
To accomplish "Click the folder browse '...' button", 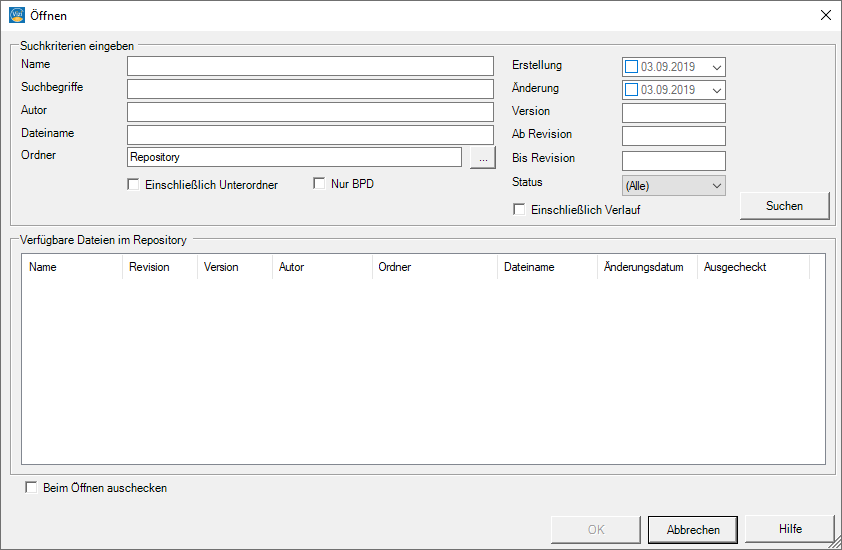I will pyautogui.click(x=482, y=158).
